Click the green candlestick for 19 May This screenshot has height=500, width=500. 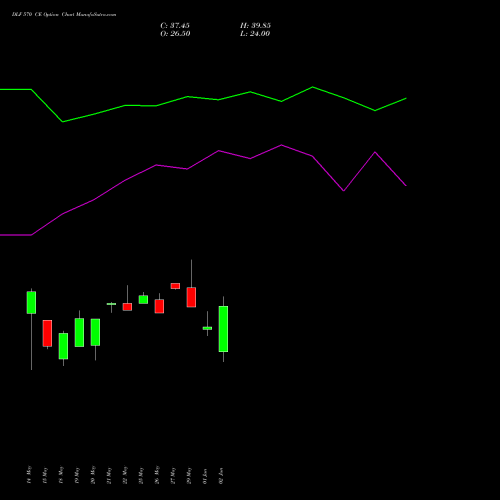[79, 332]
